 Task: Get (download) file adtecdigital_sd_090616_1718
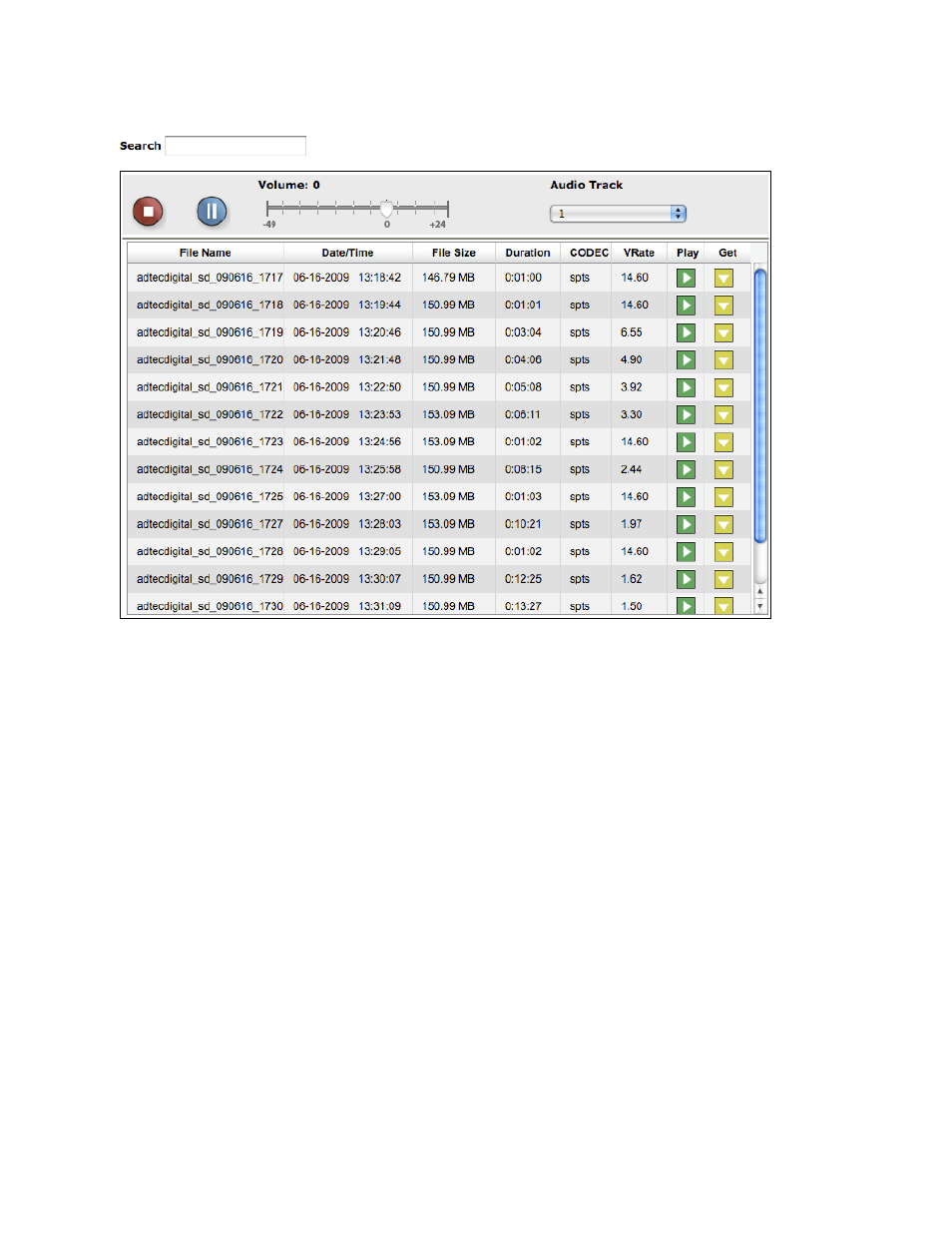pyautogui.click(x=724, y=306)
